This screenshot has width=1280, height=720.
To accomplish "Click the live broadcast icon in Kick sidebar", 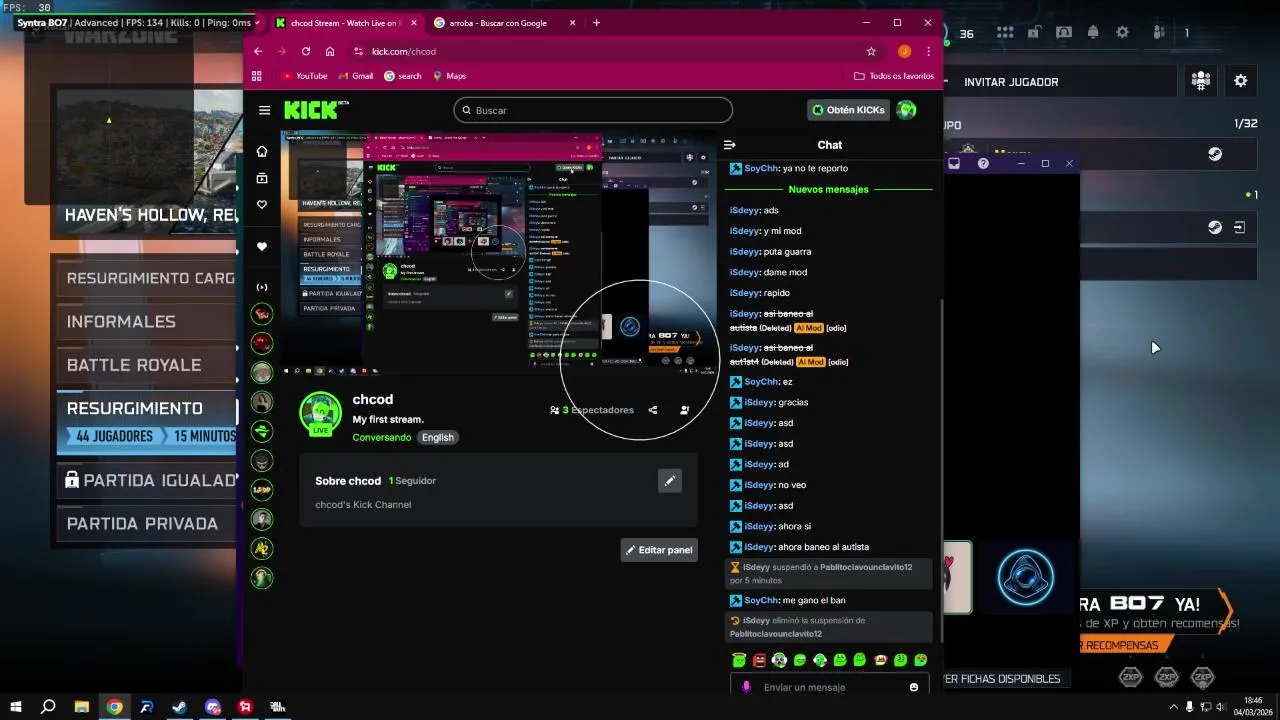I will [x=262, y=287].
